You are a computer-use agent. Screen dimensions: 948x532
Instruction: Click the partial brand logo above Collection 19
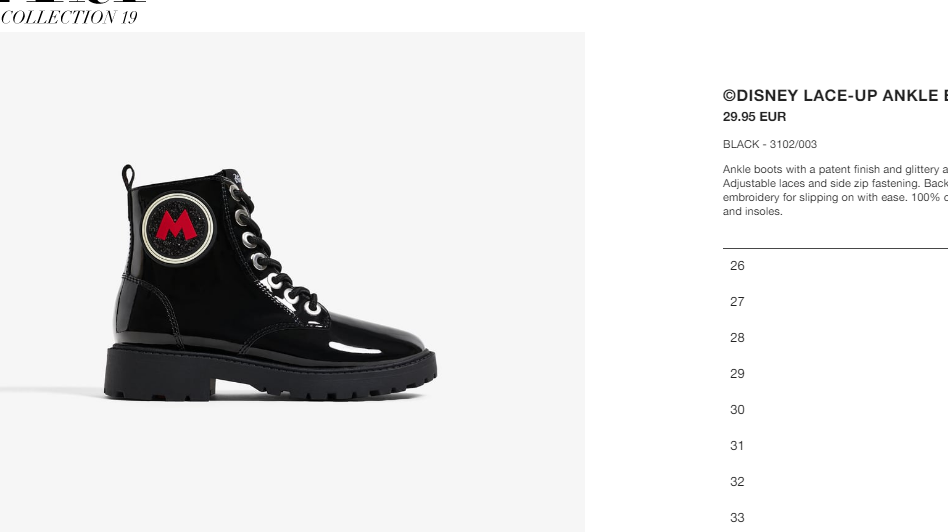(73, 2)
